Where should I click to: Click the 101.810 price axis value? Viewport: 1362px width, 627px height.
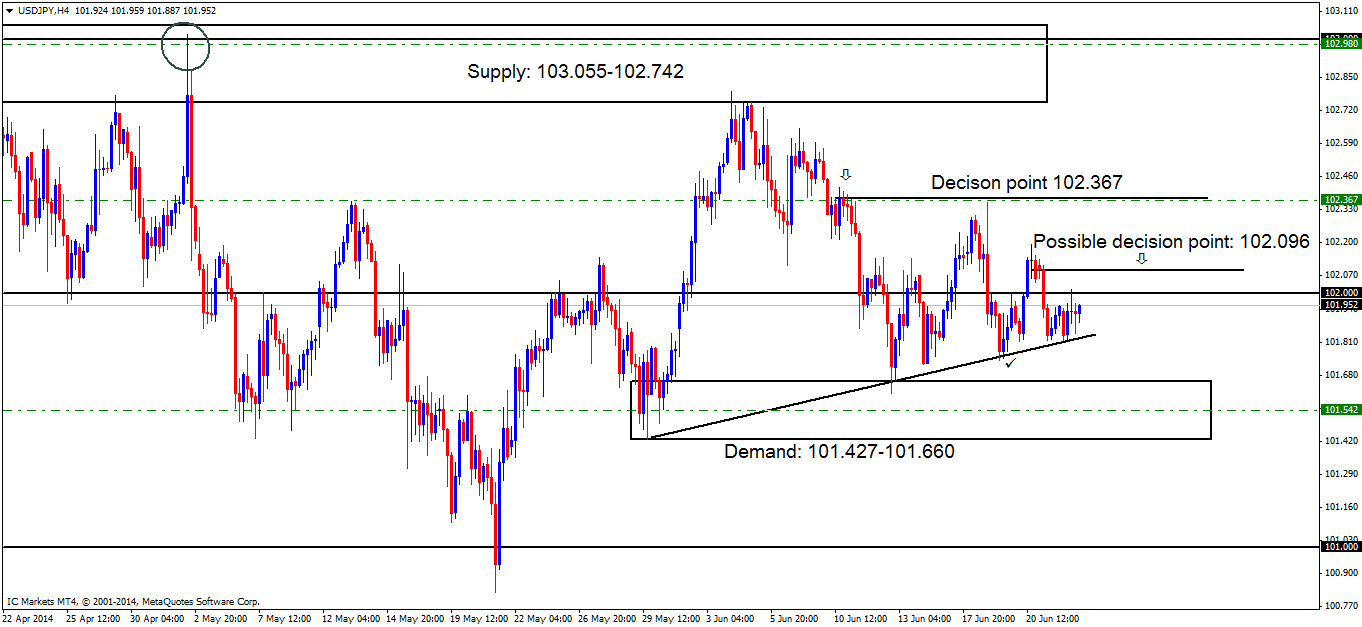click(x=1341, y=341)
